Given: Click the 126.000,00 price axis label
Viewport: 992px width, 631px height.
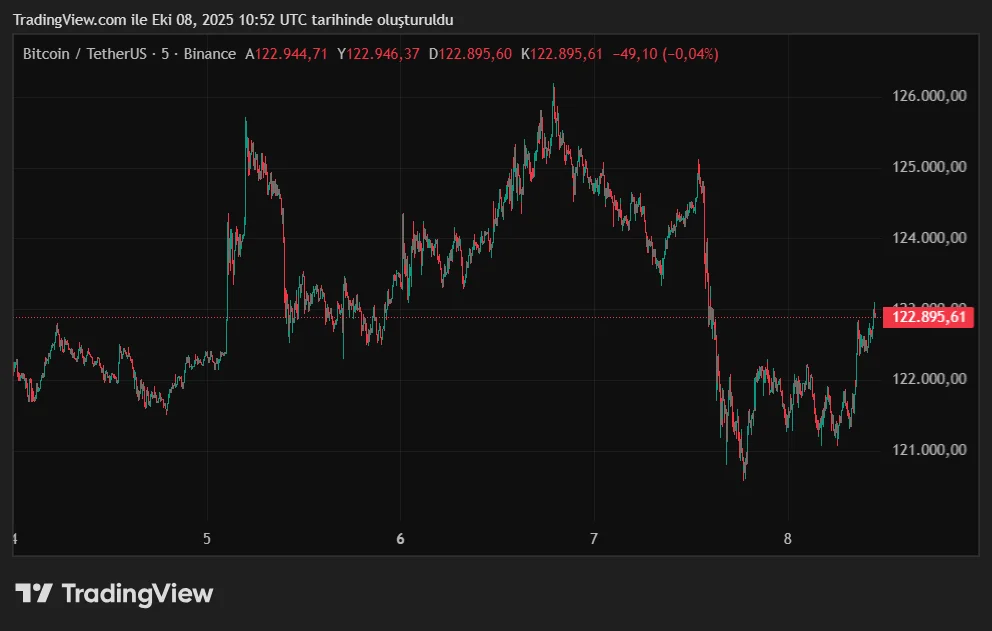Looking at the screenshot, I should click(929, 96).
